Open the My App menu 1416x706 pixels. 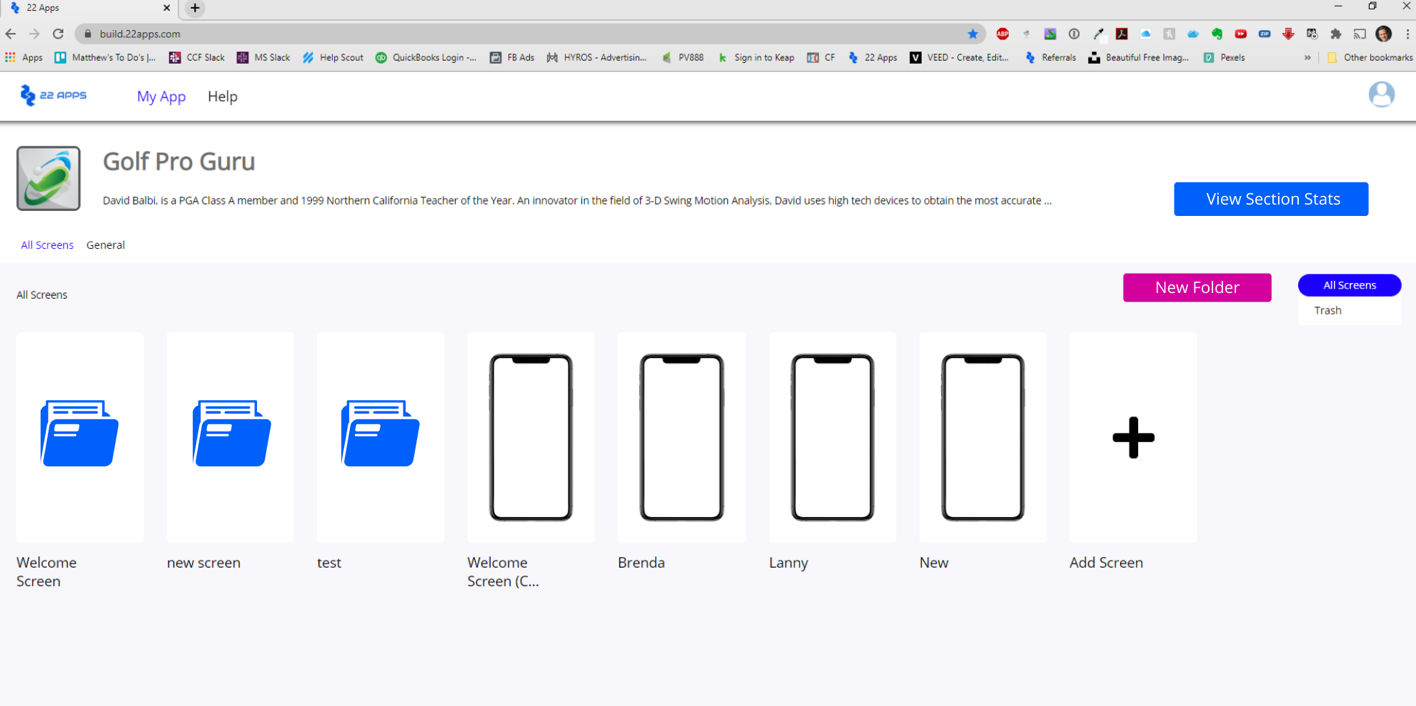pyautogui.click(x=161, y=97)
